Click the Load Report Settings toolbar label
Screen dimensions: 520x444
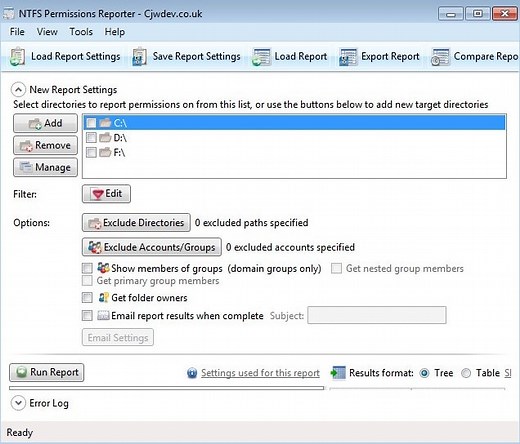[x=76, y=56]
